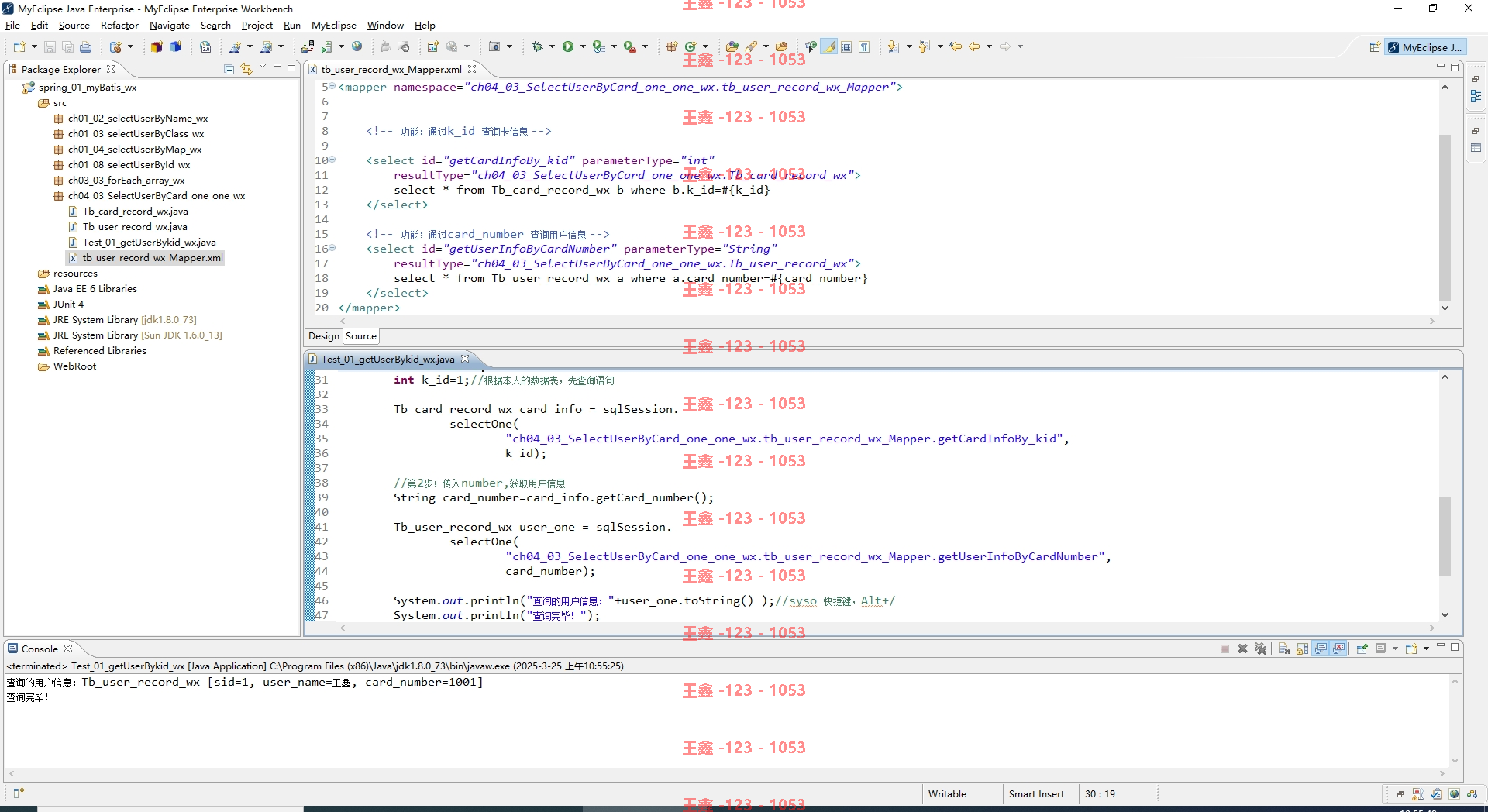The height and width of the screenshot is (812, 1488).
Task: Click the Java editor vertical scrollbar thumb
Action: (x=1445, y=535)
